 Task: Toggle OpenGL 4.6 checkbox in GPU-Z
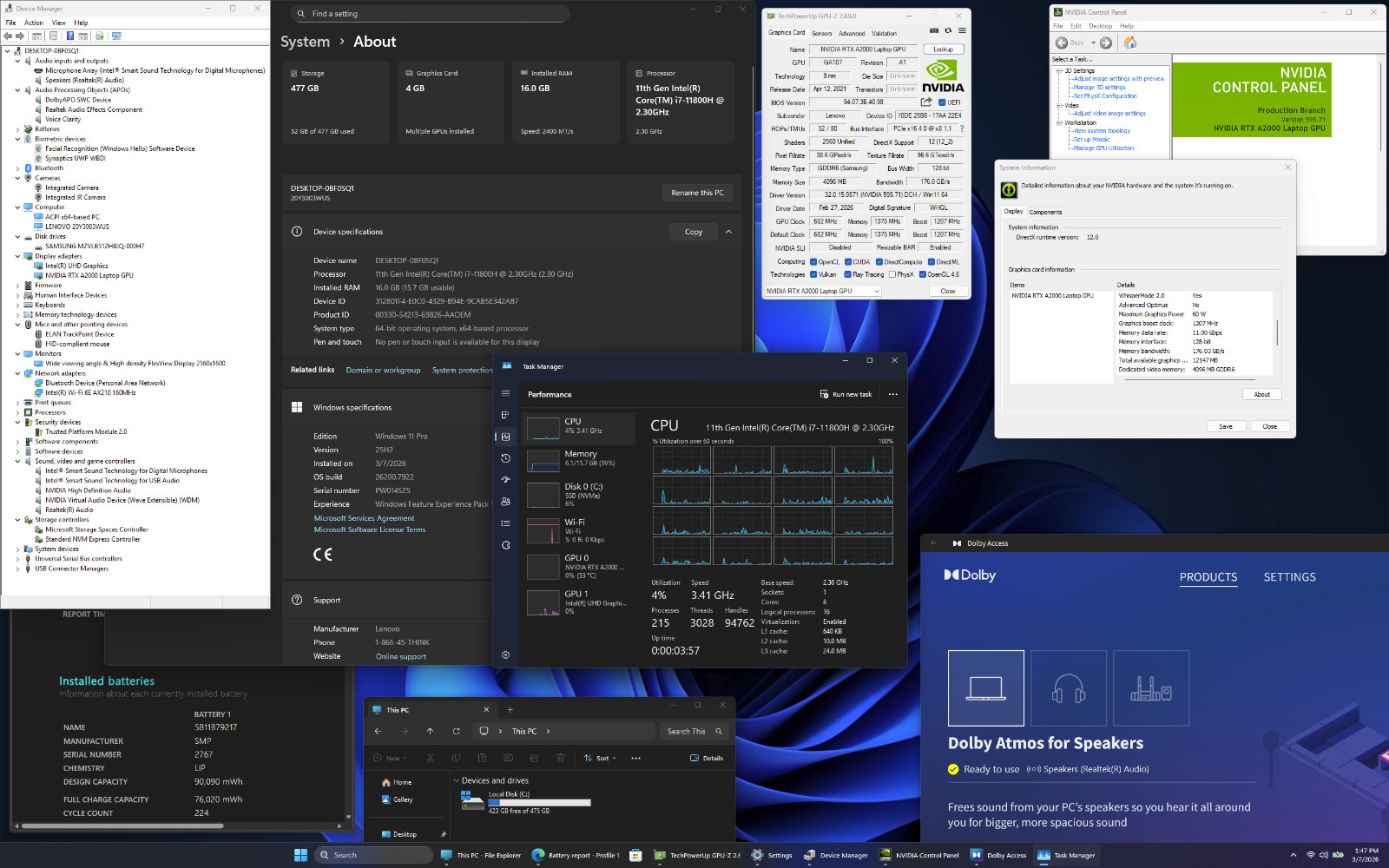[923, 274]
